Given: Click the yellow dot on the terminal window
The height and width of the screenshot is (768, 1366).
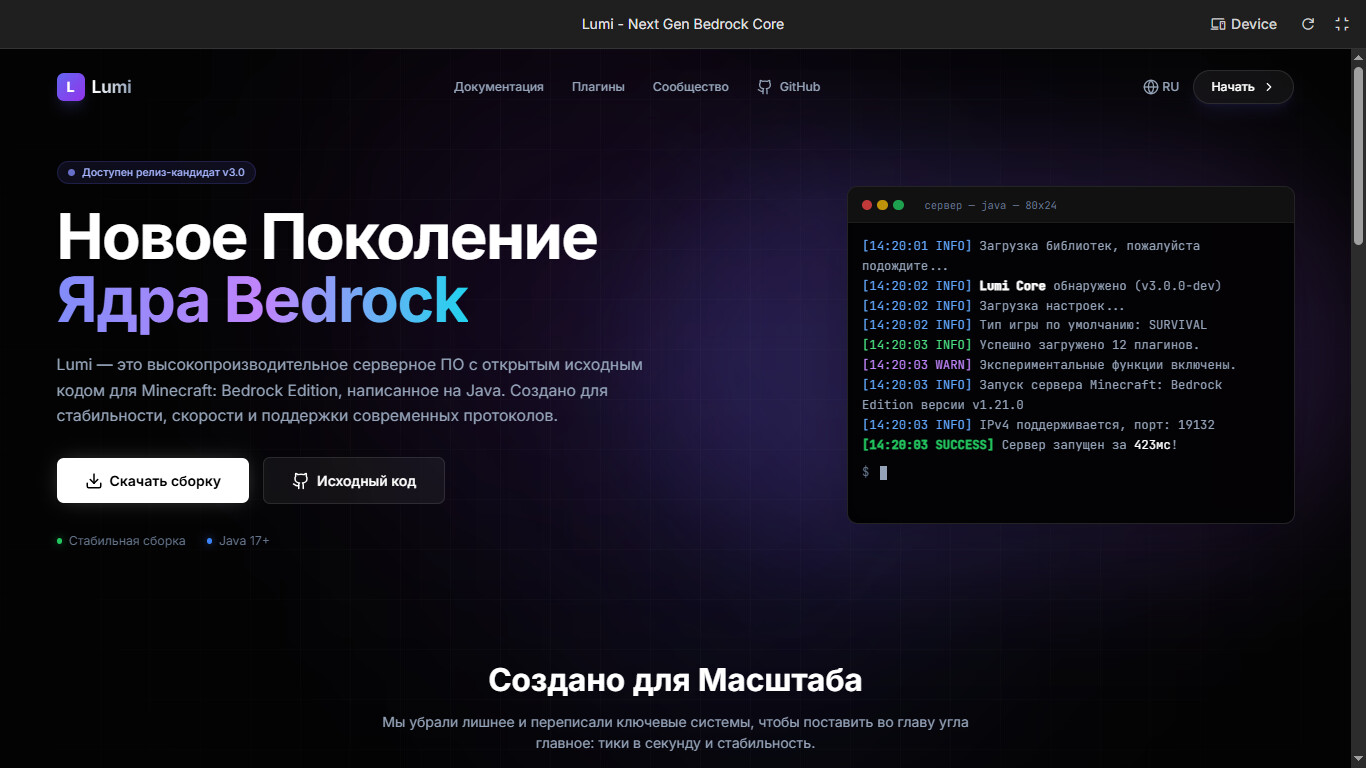Looking at the screenshot, I should tap(882, 204).
